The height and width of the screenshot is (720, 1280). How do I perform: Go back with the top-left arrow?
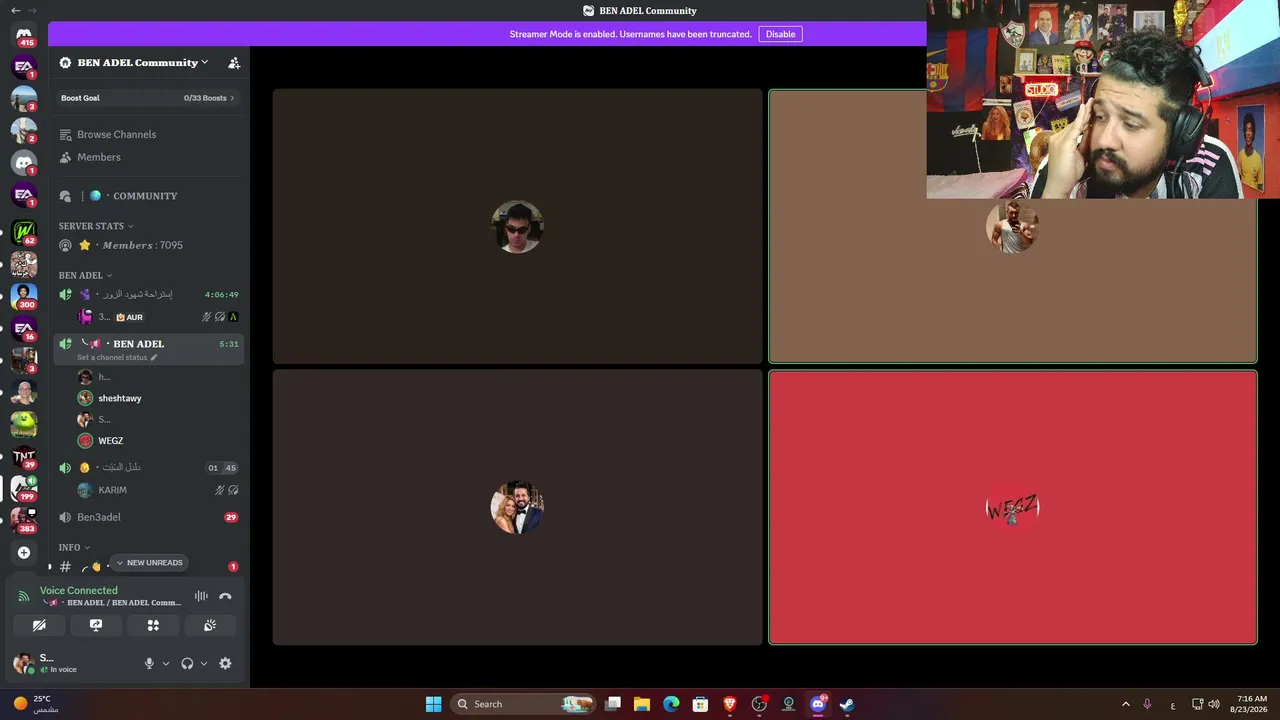15,10
